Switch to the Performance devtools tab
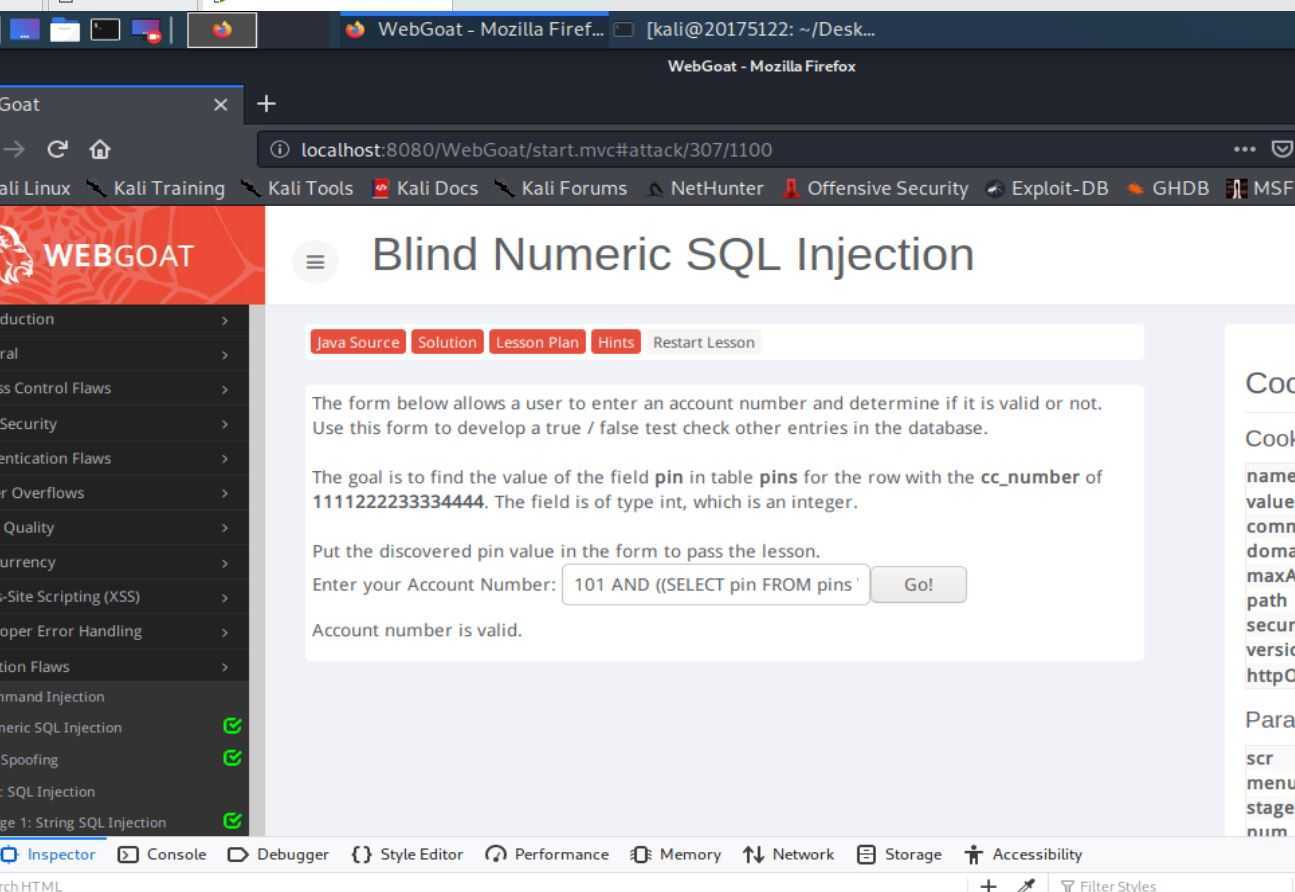The width and height of the screenshot is (1295, 892). 546,854
